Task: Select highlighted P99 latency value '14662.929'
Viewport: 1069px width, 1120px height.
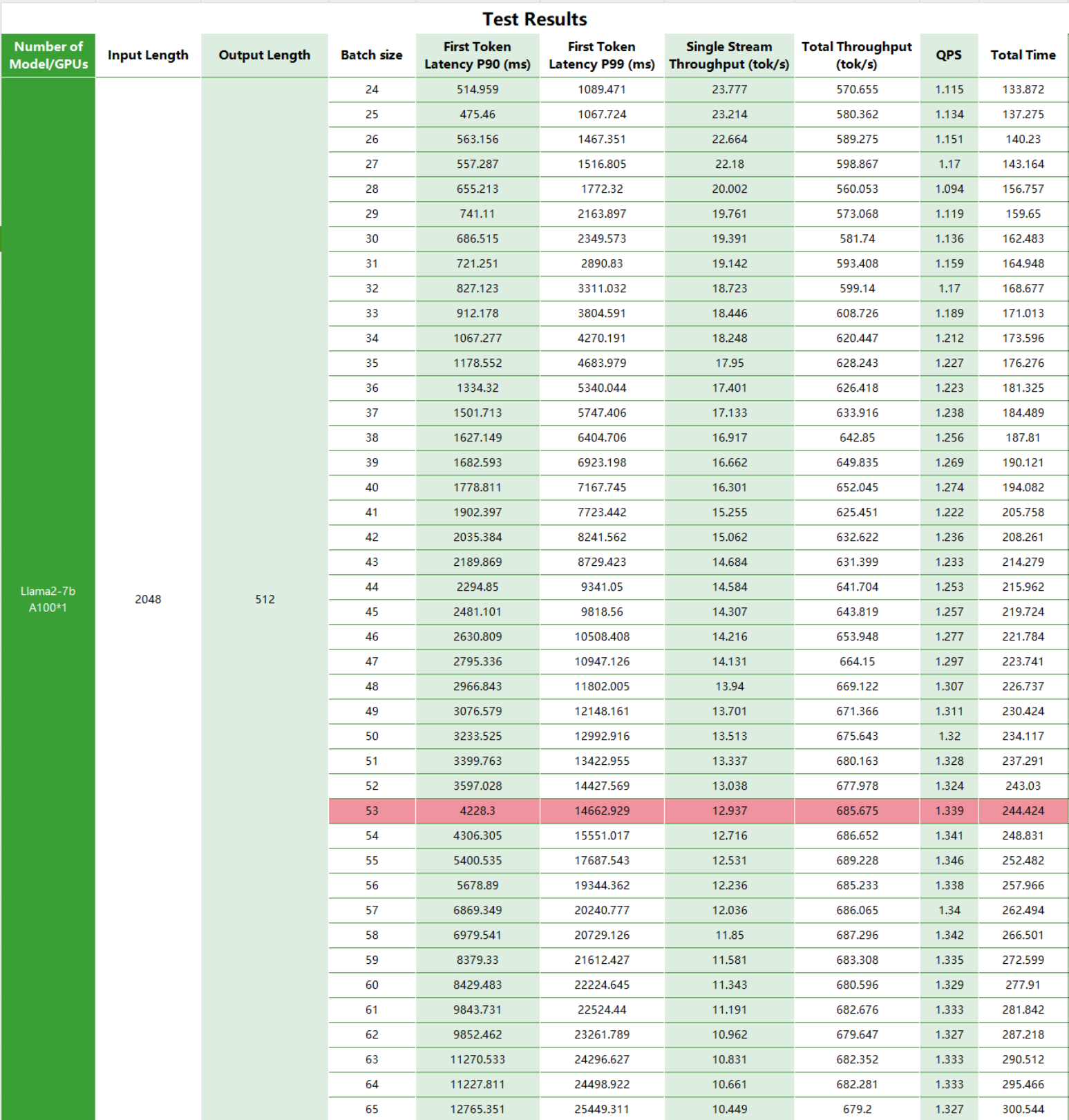Action: point(602,810)
